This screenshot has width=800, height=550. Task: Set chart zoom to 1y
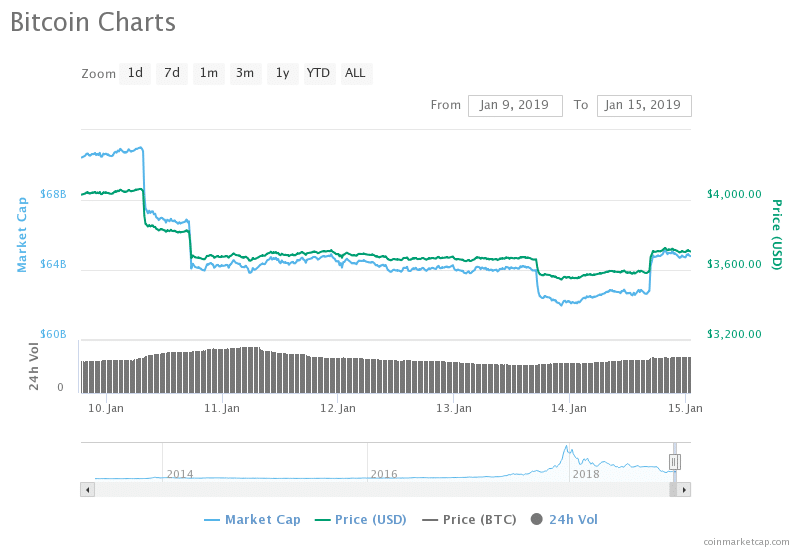pyautogui.click(x=283, y=73)
